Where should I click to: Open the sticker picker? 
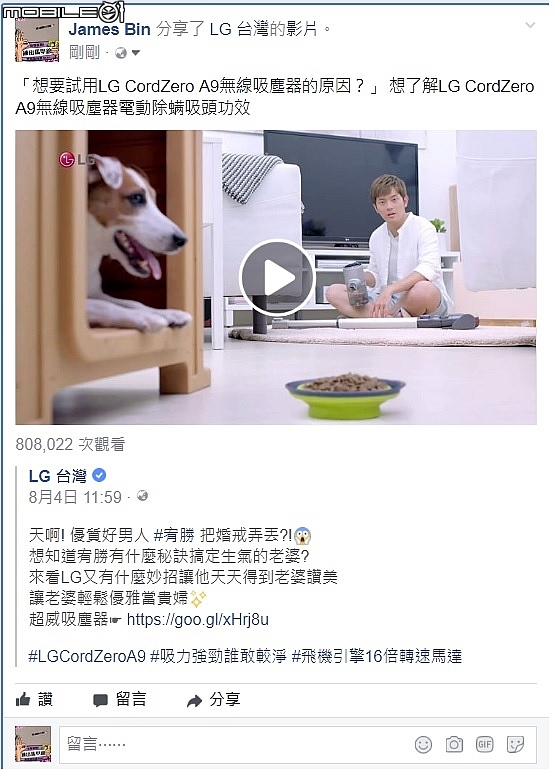point(515,744)
